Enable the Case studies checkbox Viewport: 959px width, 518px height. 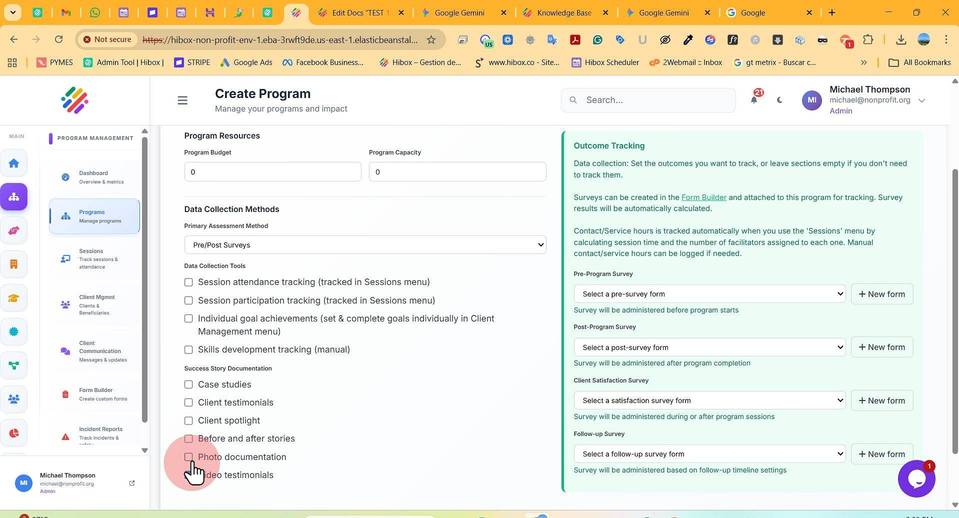(188, 385)
